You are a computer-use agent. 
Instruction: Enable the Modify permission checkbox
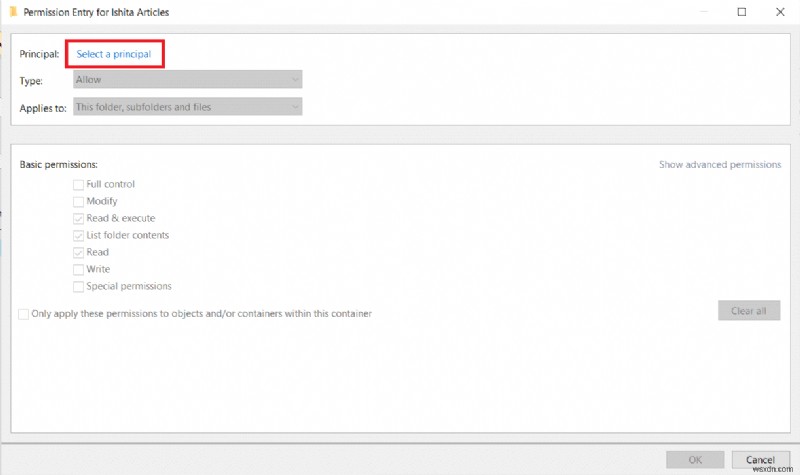78,202
